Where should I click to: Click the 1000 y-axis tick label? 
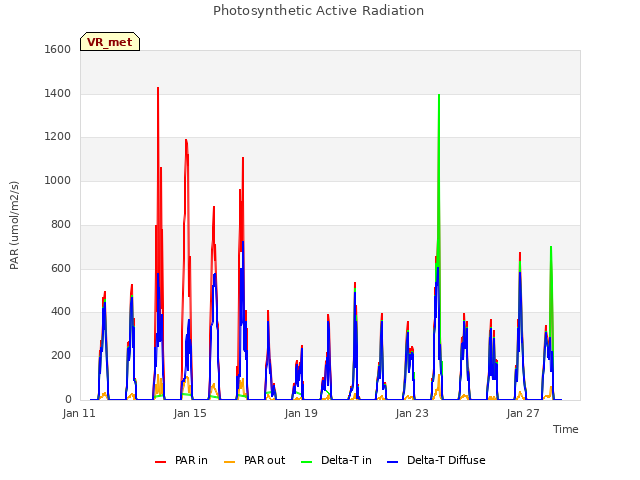(58, 180)
